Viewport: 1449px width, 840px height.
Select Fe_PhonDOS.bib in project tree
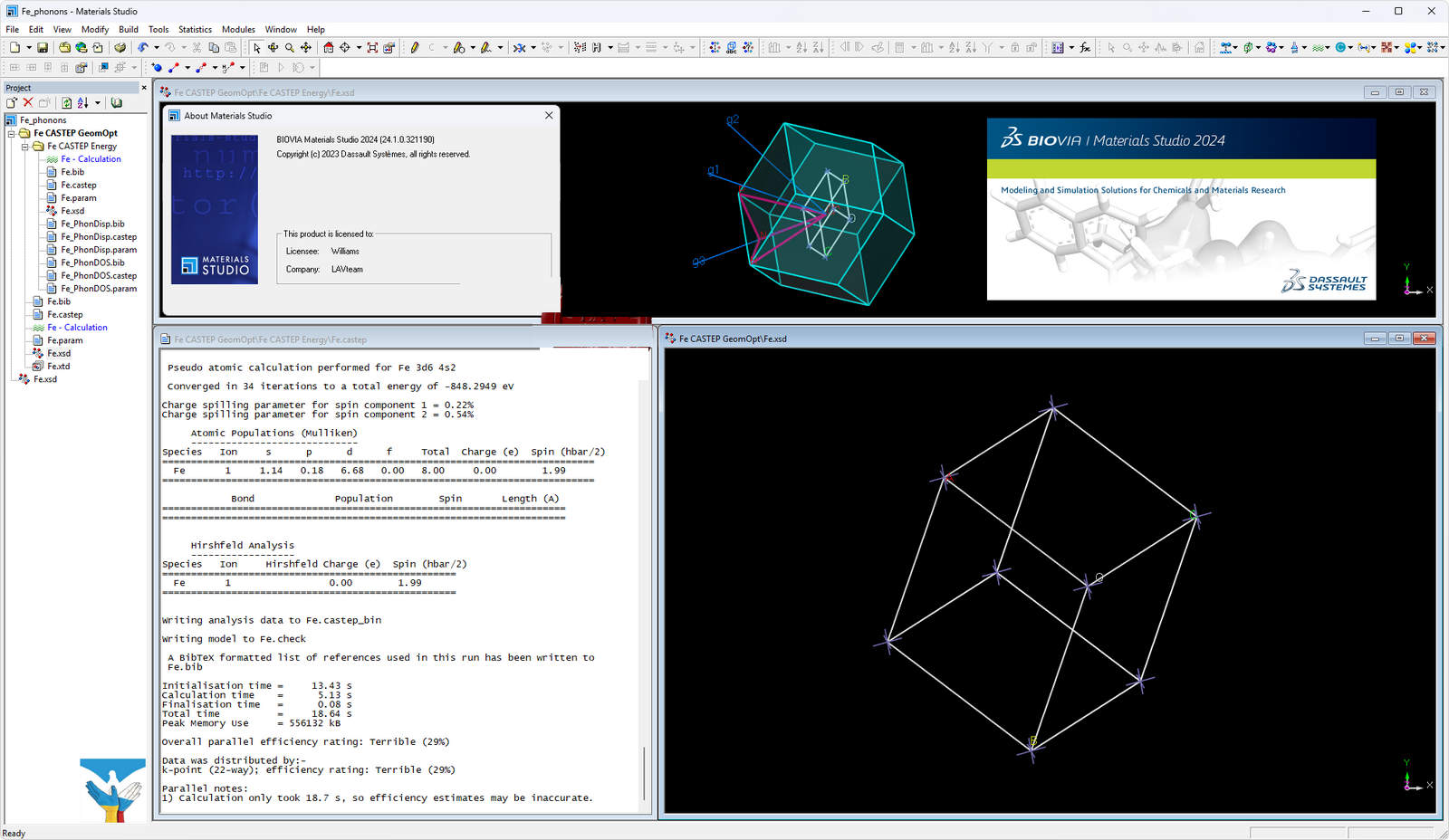point(92,262)
